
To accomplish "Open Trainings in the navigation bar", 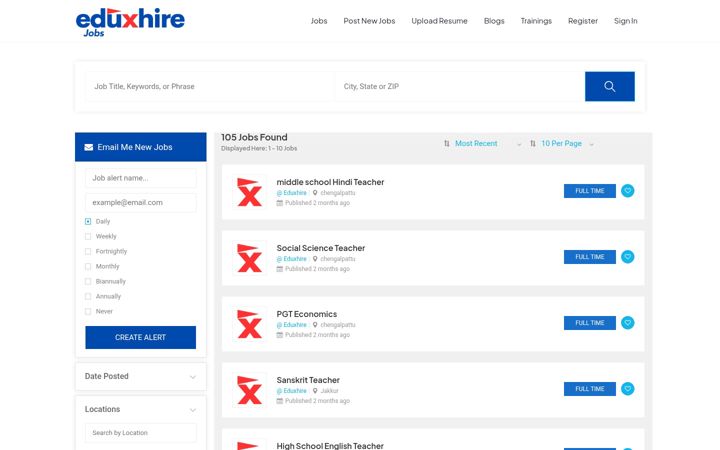I will pyautogui.click(x=536, y=21).
